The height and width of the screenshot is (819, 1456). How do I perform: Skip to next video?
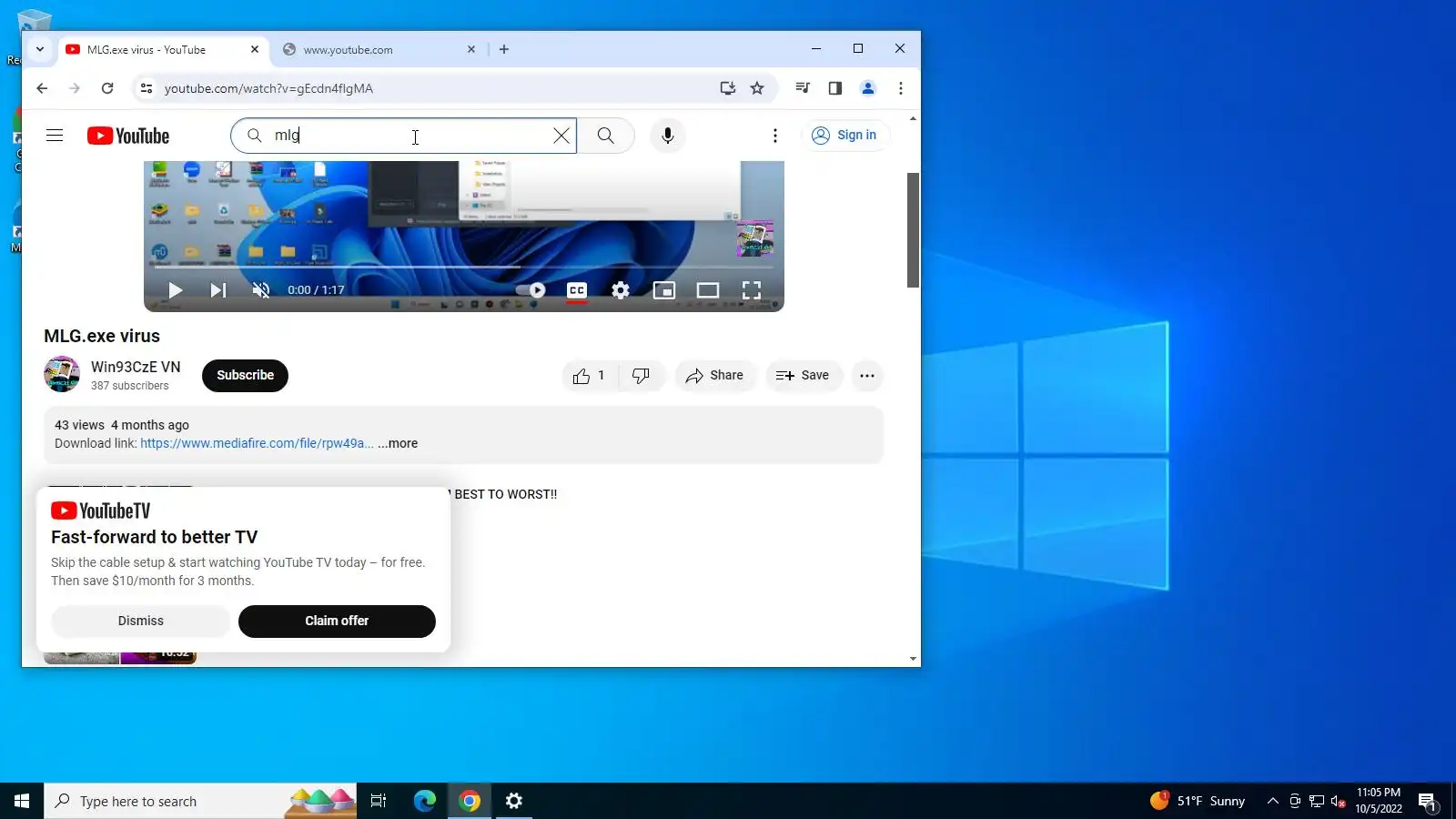coord(218,290)
